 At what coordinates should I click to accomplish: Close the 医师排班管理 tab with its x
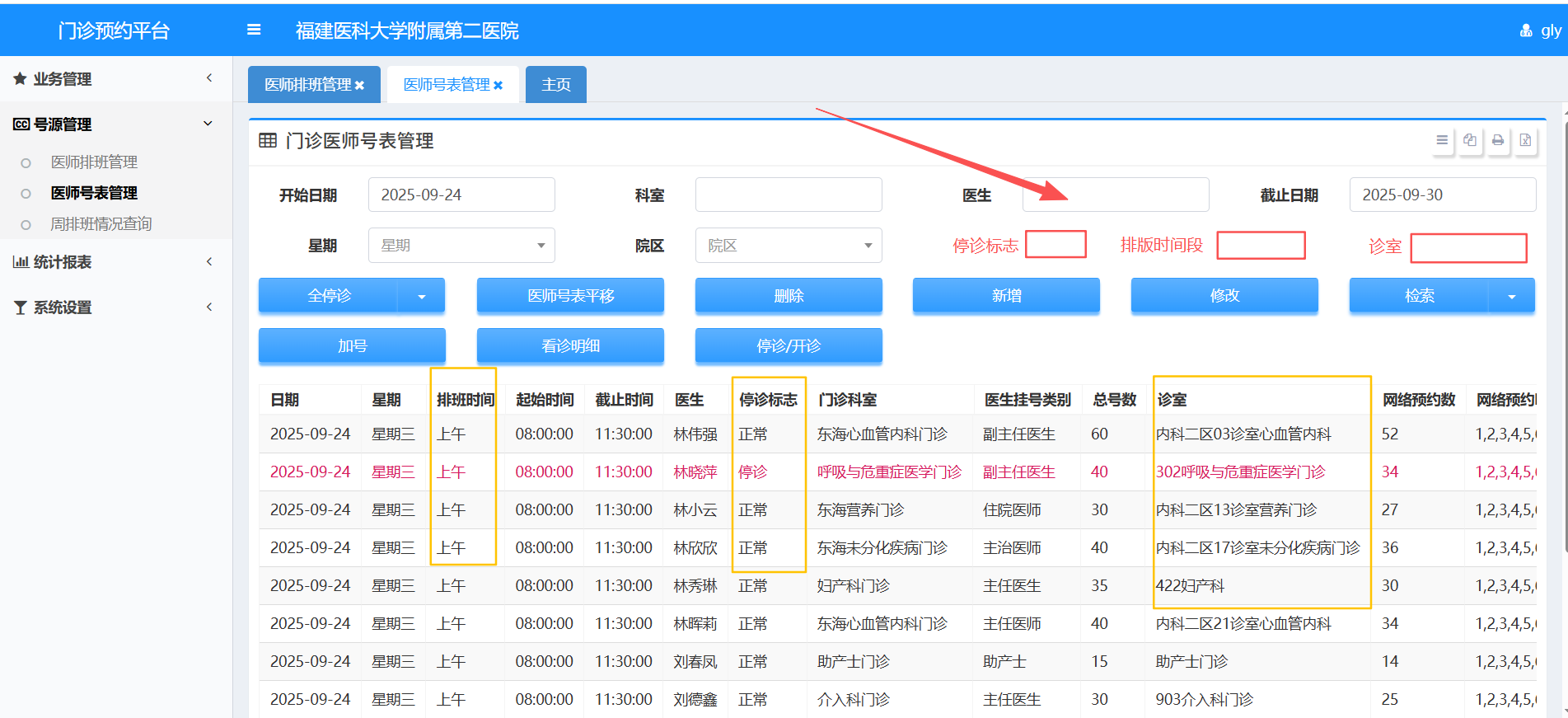click(x=359, y=85)
